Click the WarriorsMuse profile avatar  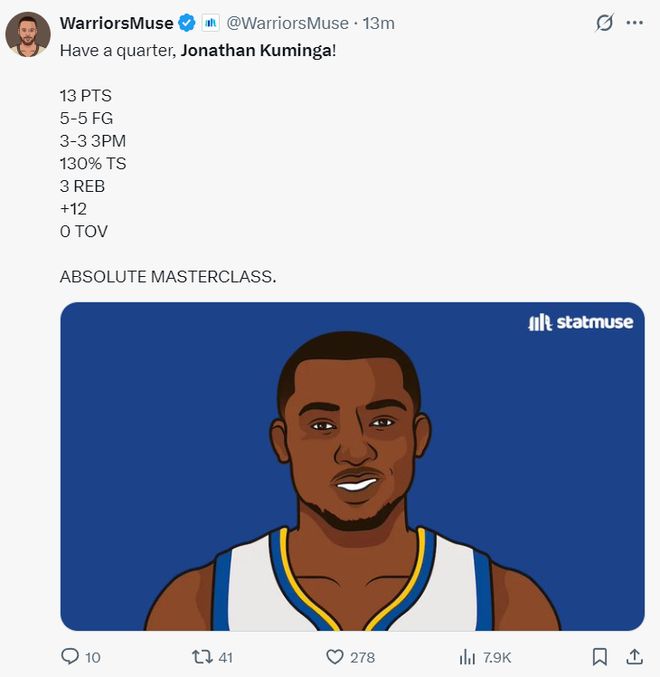[x=28, y=34]
